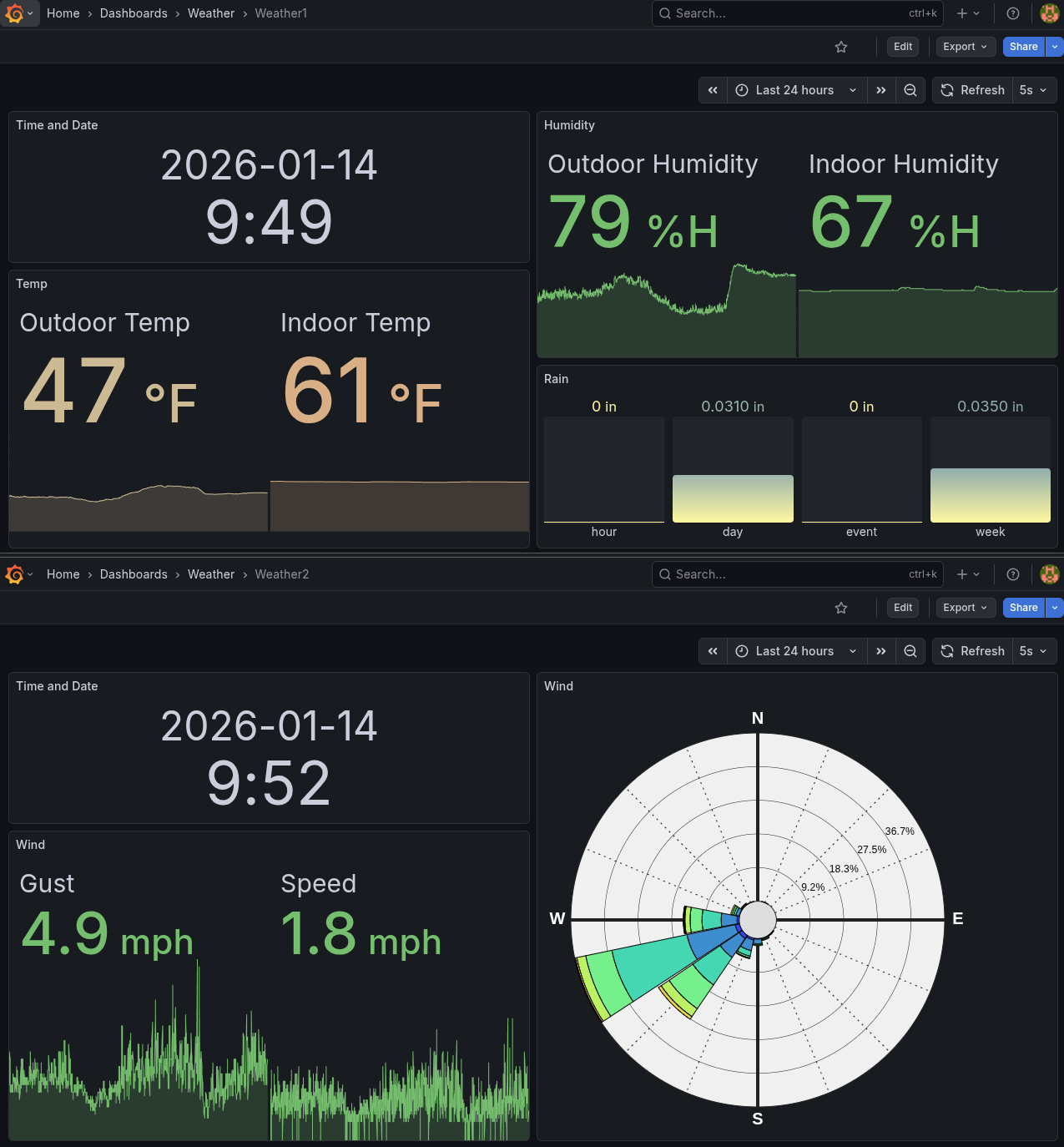Go to Home breadcrumb in Weather2 window
Image resolution: width=1064 pixels, height=1147 pixels.
click(63, 574)
